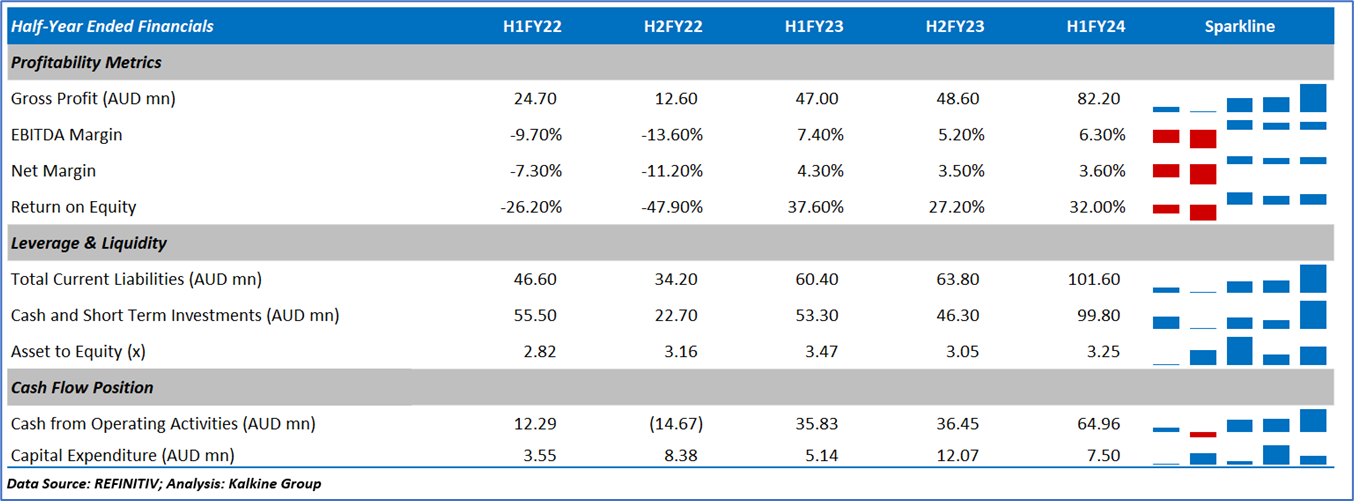The width and height of the screenshot is (1354, 501).
Task: Click the Cash Flow Position section heading
Action: click(82, 387)
